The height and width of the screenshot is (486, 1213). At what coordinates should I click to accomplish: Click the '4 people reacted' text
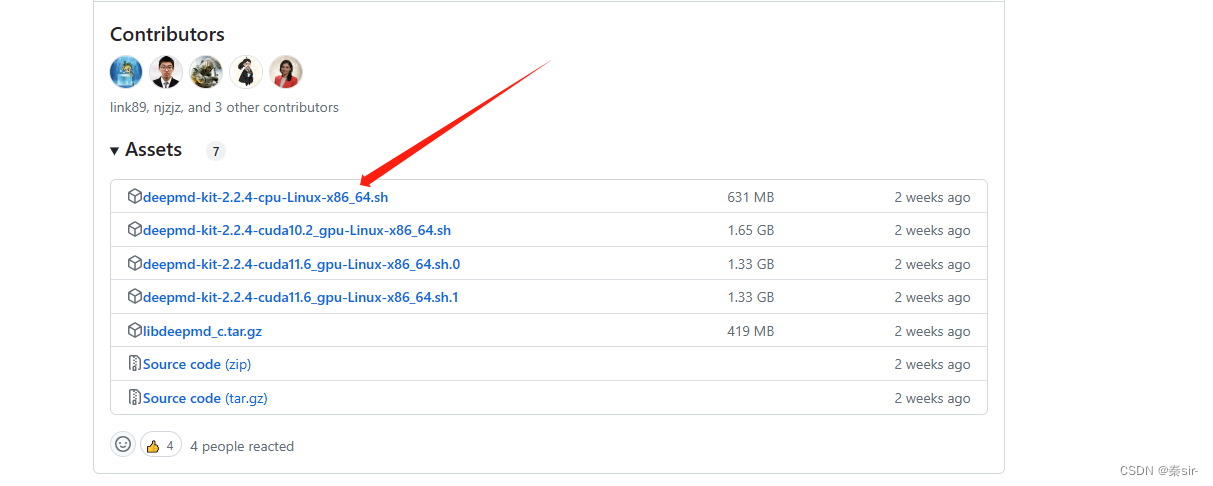(242, 446)
